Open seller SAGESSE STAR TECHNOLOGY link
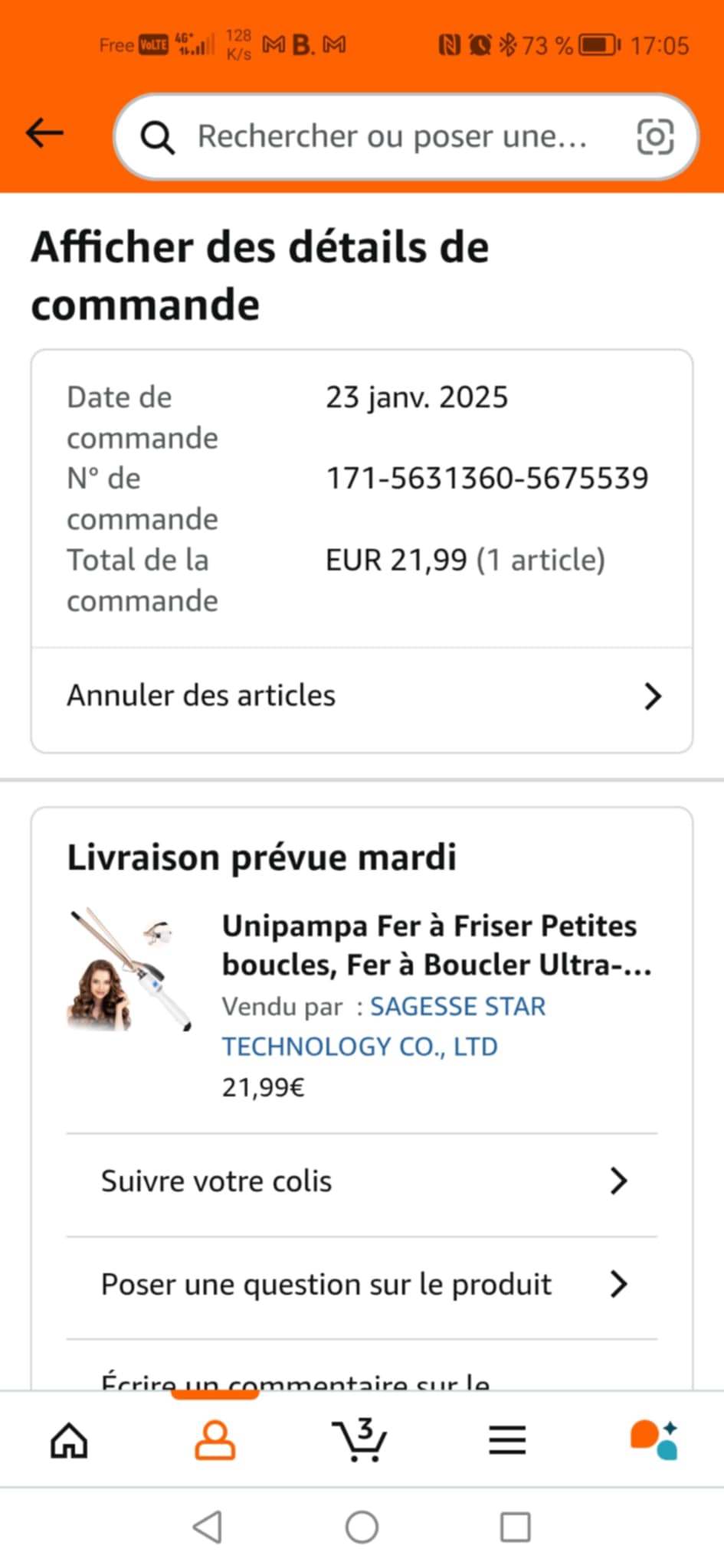 [x=383, y=1026]
